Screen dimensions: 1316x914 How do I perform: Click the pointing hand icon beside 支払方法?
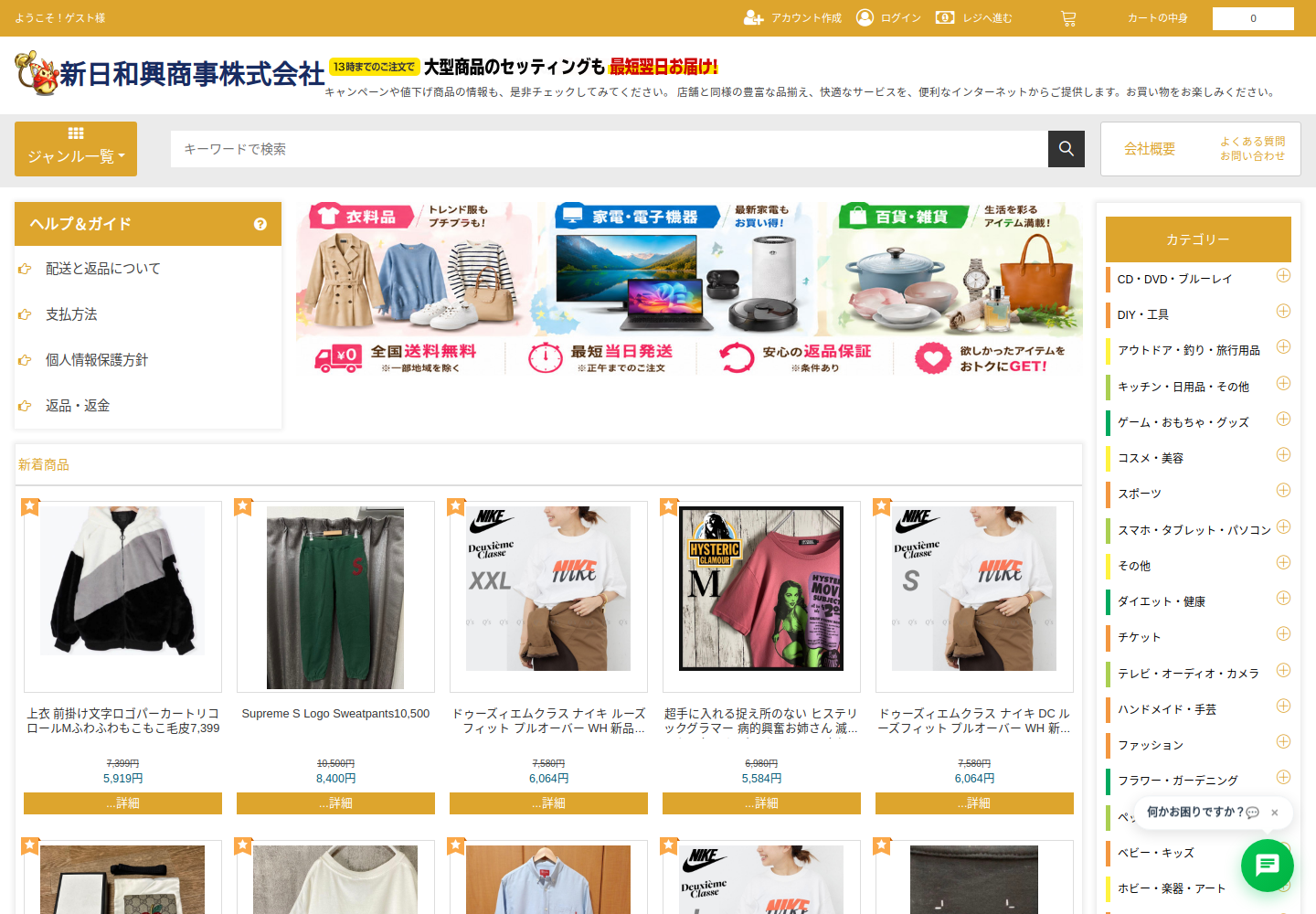(x=25, y=314)
